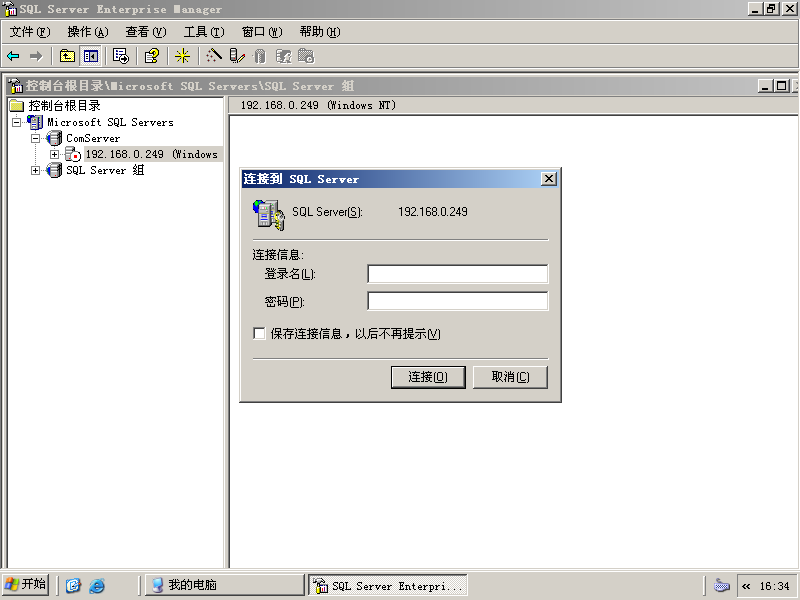Click the 控制台根目录 folder icon in tree
The height and width of the screenshot is (600, 800).
coord(17,106)
